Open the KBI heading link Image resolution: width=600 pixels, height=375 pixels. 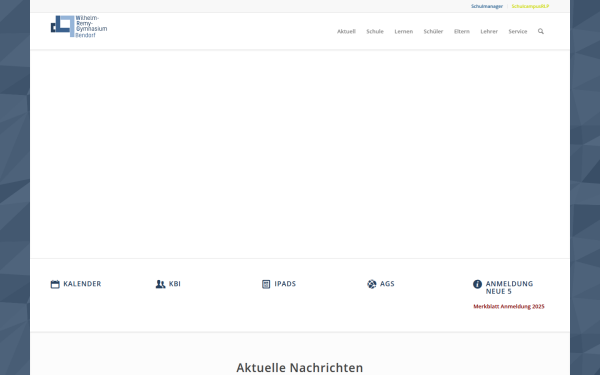(x=175, y=284)
